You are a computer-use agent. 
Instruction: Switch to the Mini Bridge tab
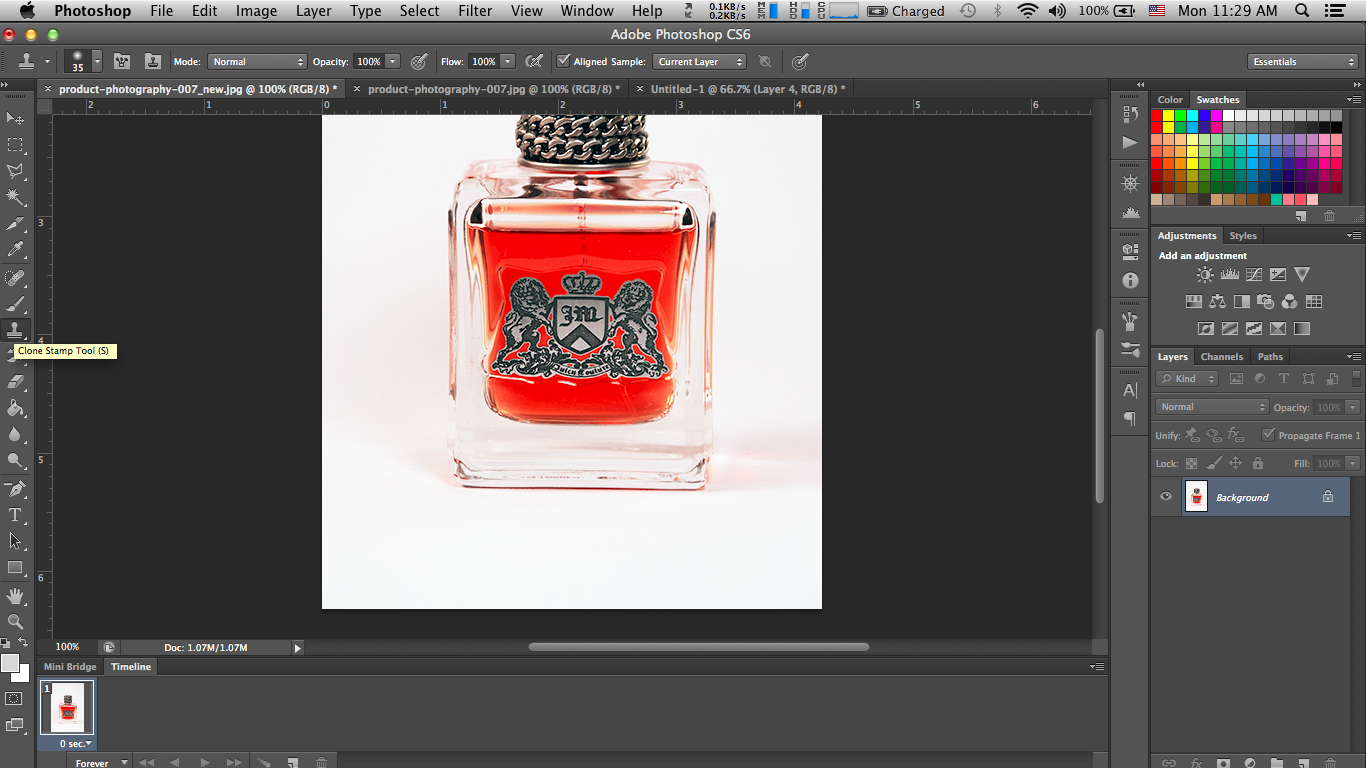coord(70,667)
